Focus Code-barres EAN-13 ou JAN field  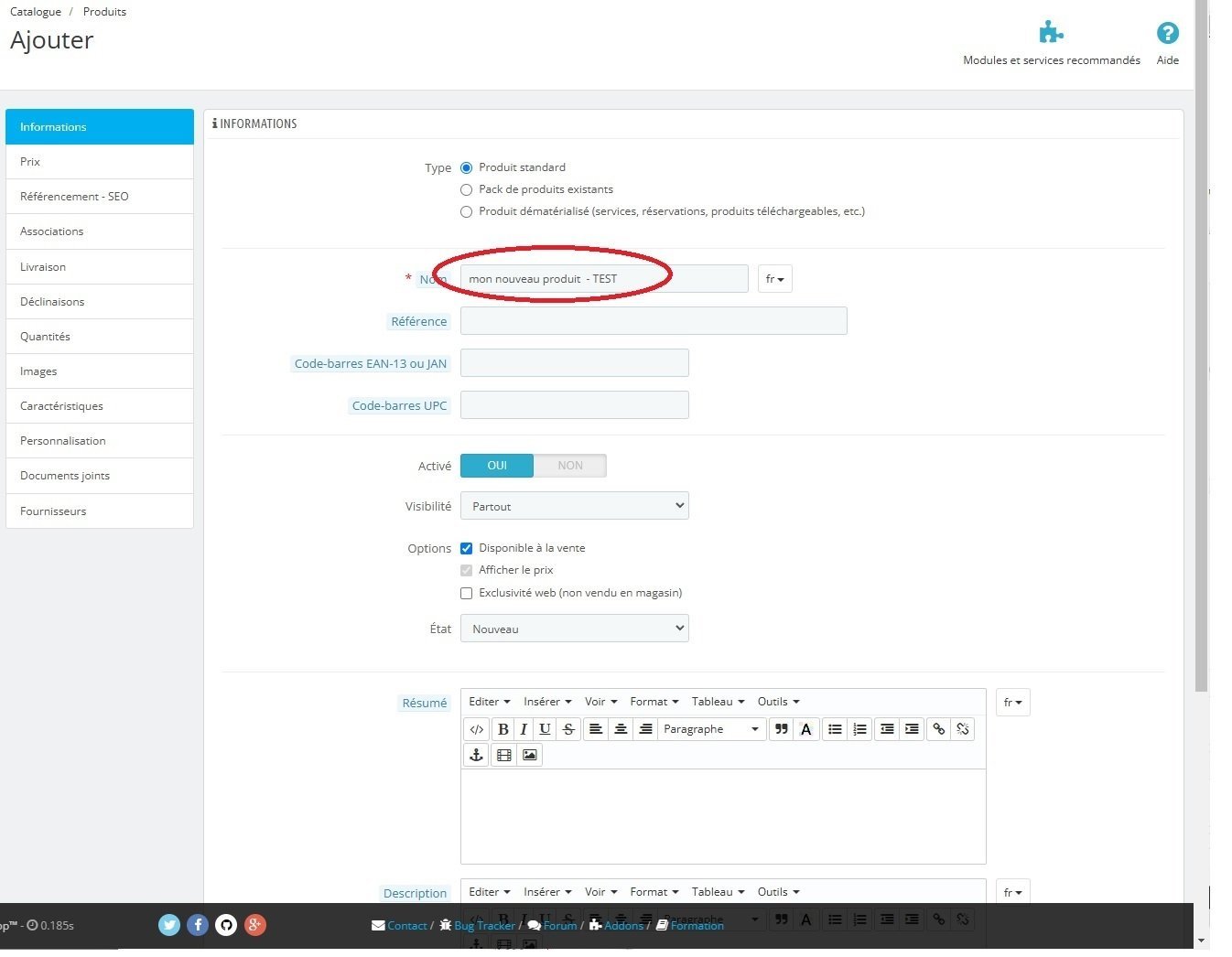pyautogui.click(x=575, y=363)
